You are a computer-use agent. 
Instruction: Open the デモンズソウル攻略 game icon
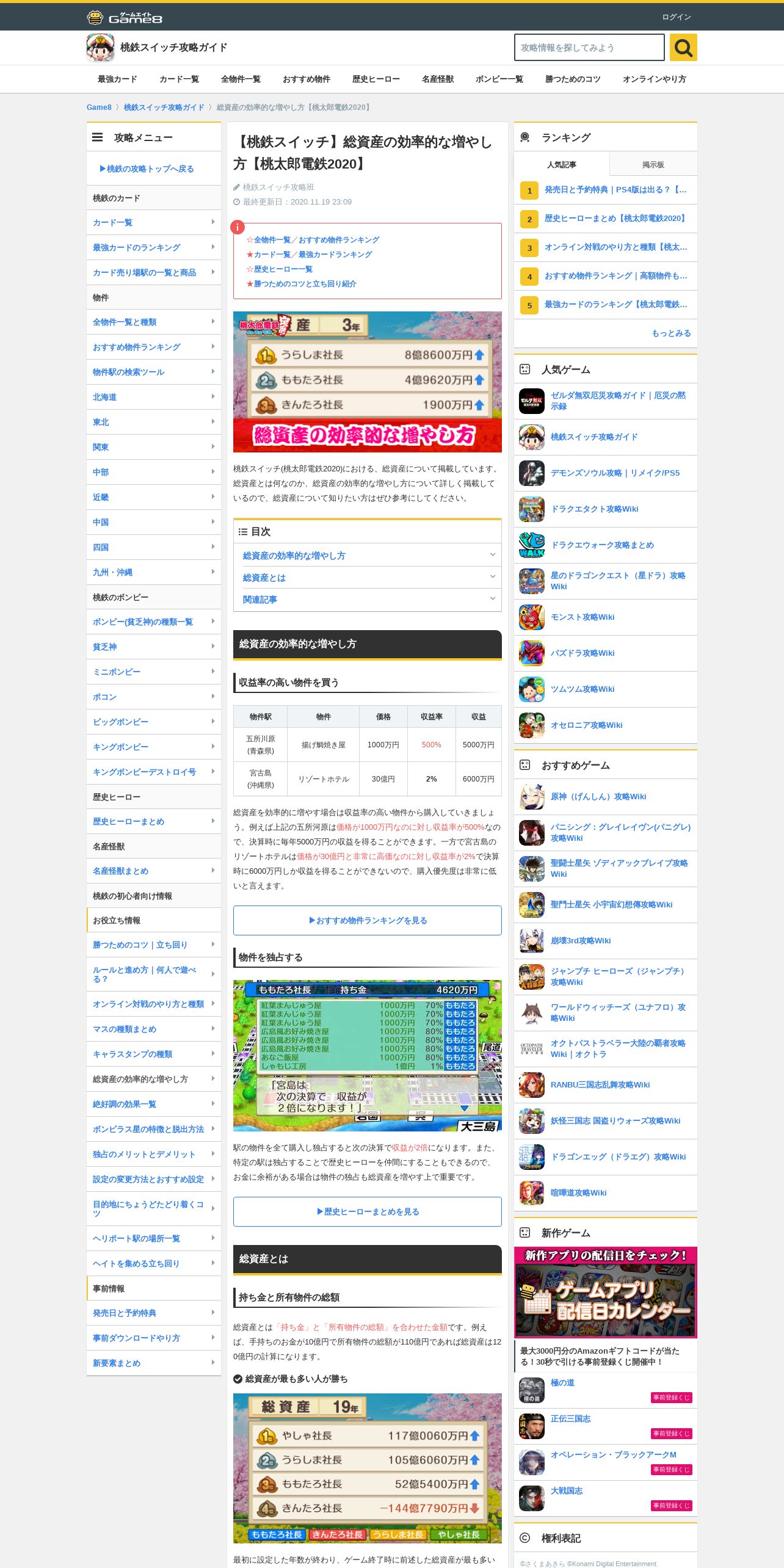click(532, 473)
